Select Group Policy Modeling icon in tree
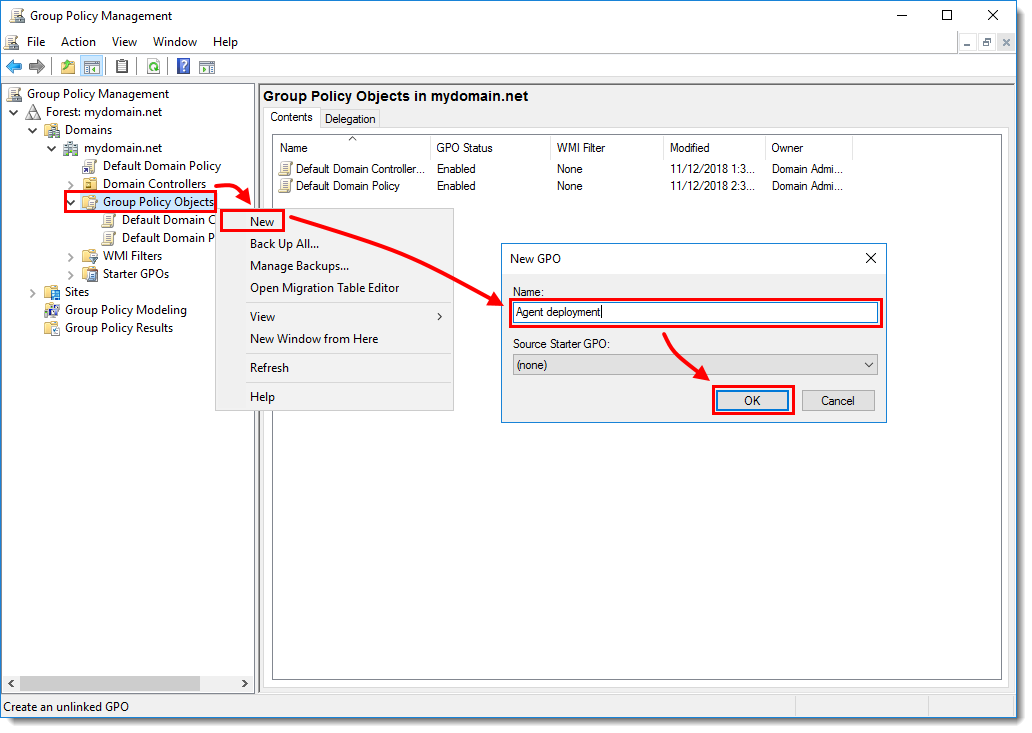Image resolution: width=1032 pixels, height=733 pixels. click(x=52, y=310)
